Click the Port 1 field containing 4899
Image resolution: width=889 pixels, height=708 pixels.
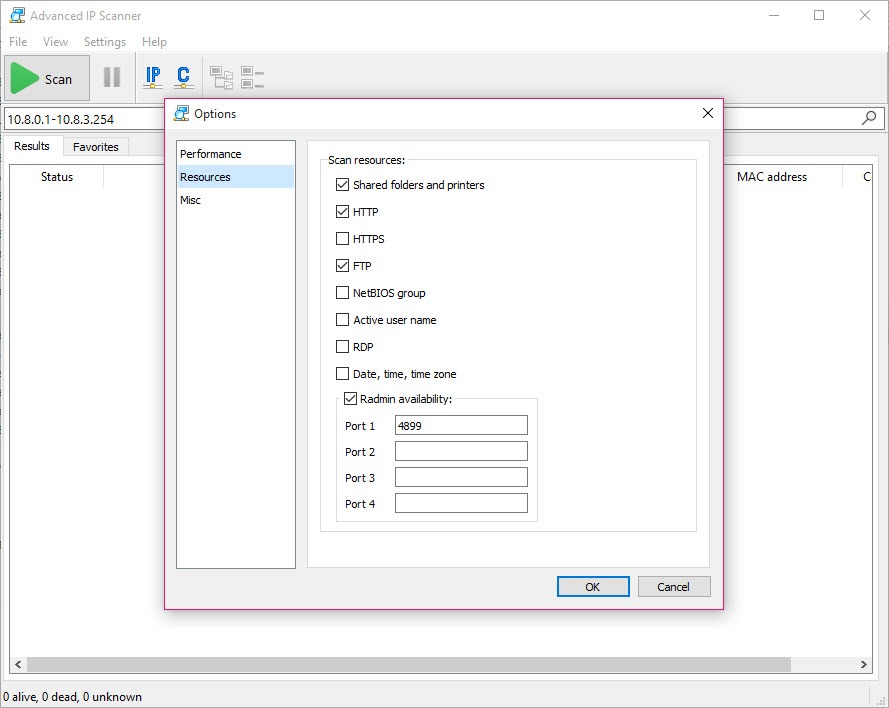click(x=461, y=426)
